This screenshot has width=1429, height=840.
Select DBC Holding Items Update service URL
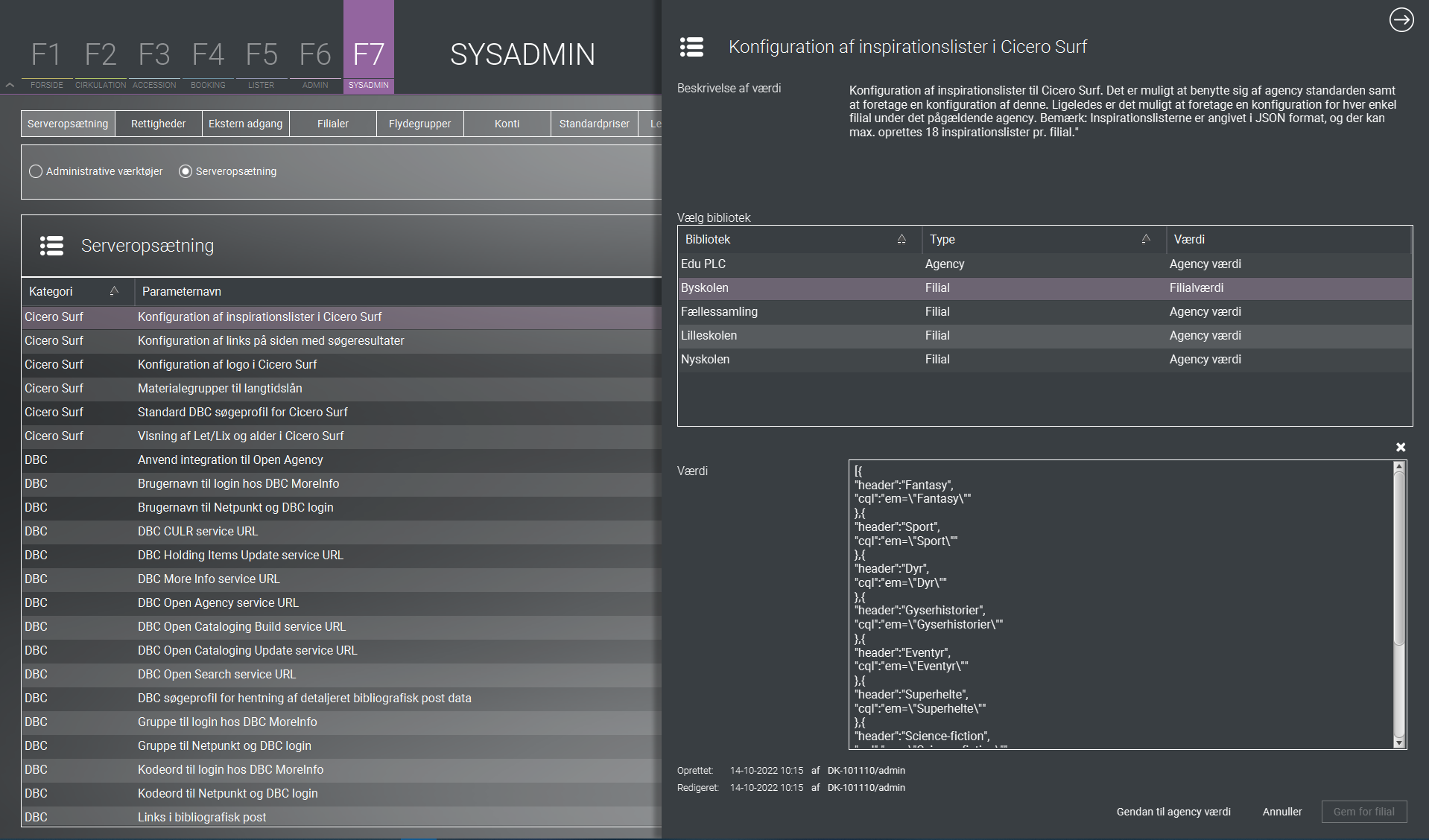342,556
